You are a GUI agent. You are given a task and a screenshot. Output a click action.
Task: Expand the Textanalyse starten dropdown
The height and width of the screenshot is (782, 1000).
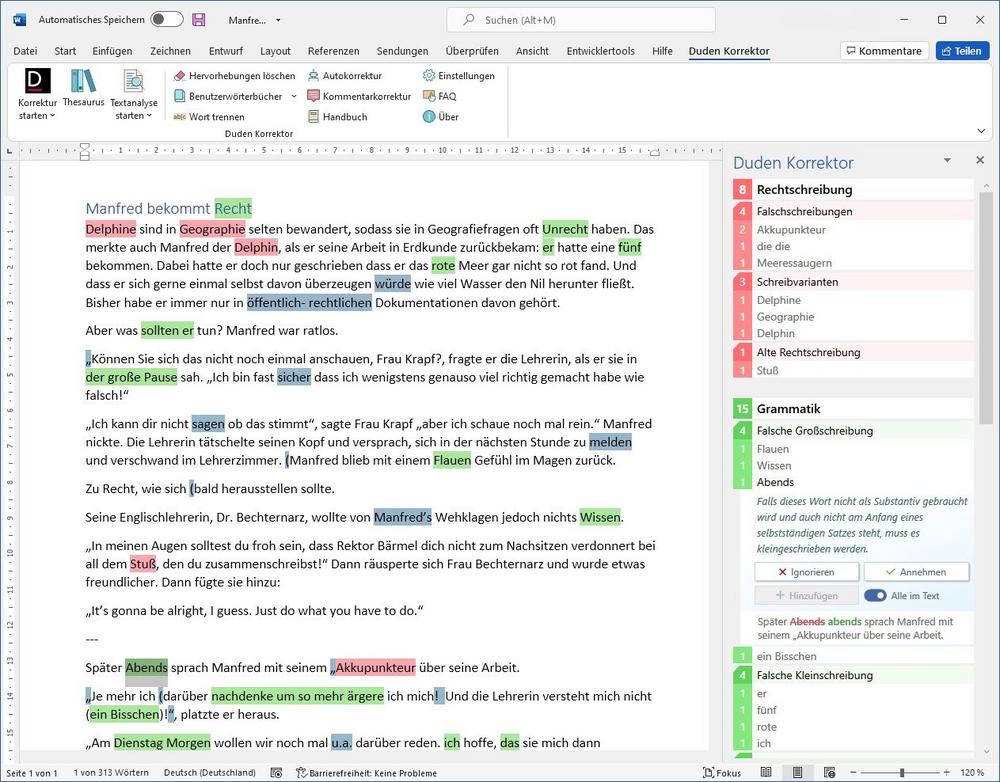pyautogui.click(x=149, y=116)
